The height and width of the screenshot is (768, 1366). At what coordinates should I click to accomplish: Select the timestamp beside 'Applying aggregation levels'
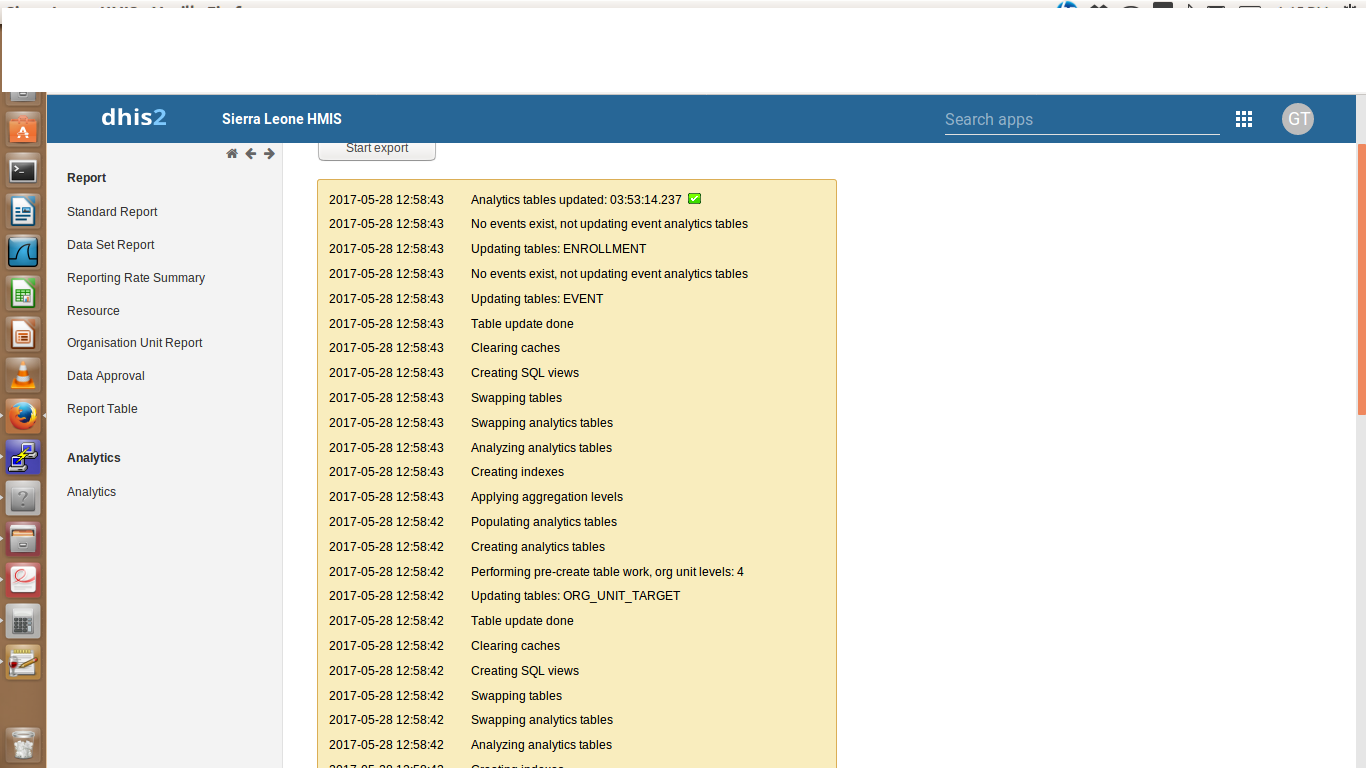click(x=386, y=497)
